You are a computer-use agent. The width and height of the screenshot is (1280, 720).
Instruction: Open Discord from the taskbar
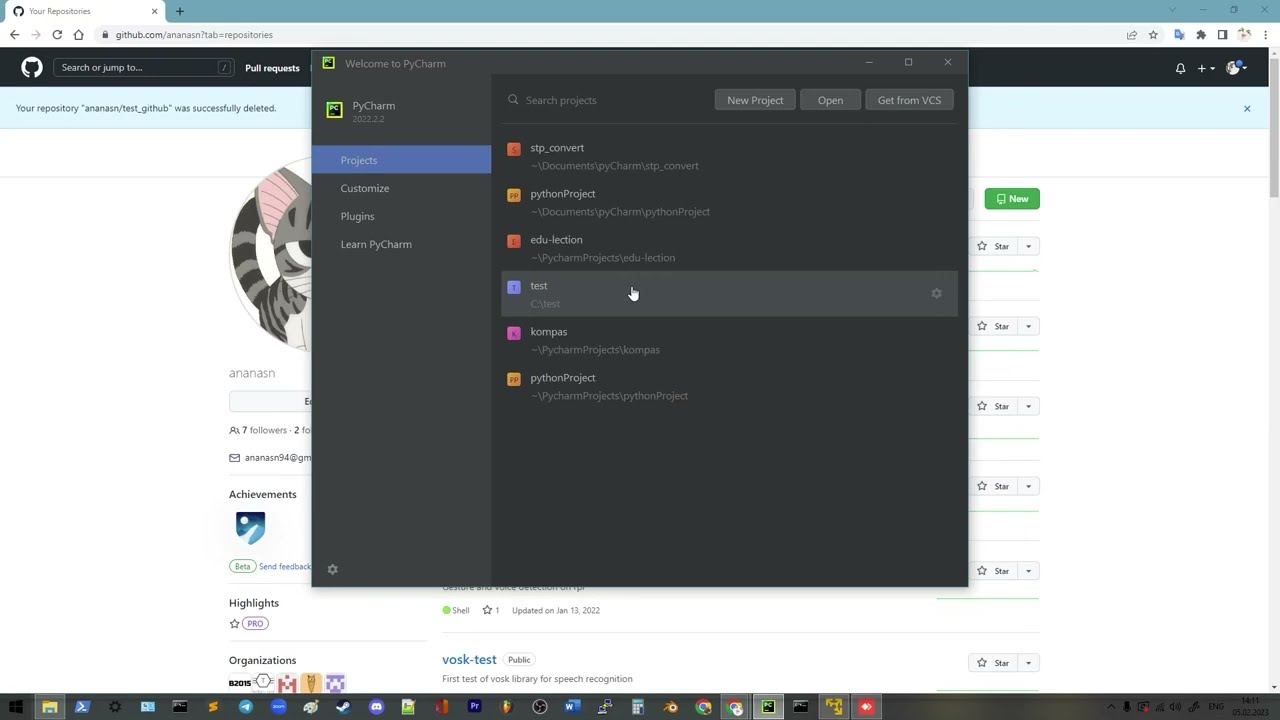(376, 707)
